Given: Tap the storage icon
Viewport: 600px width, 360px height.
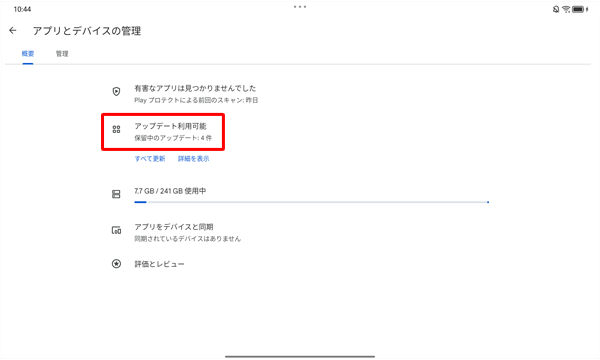Looking at the screenshot, I should [116, 194].
